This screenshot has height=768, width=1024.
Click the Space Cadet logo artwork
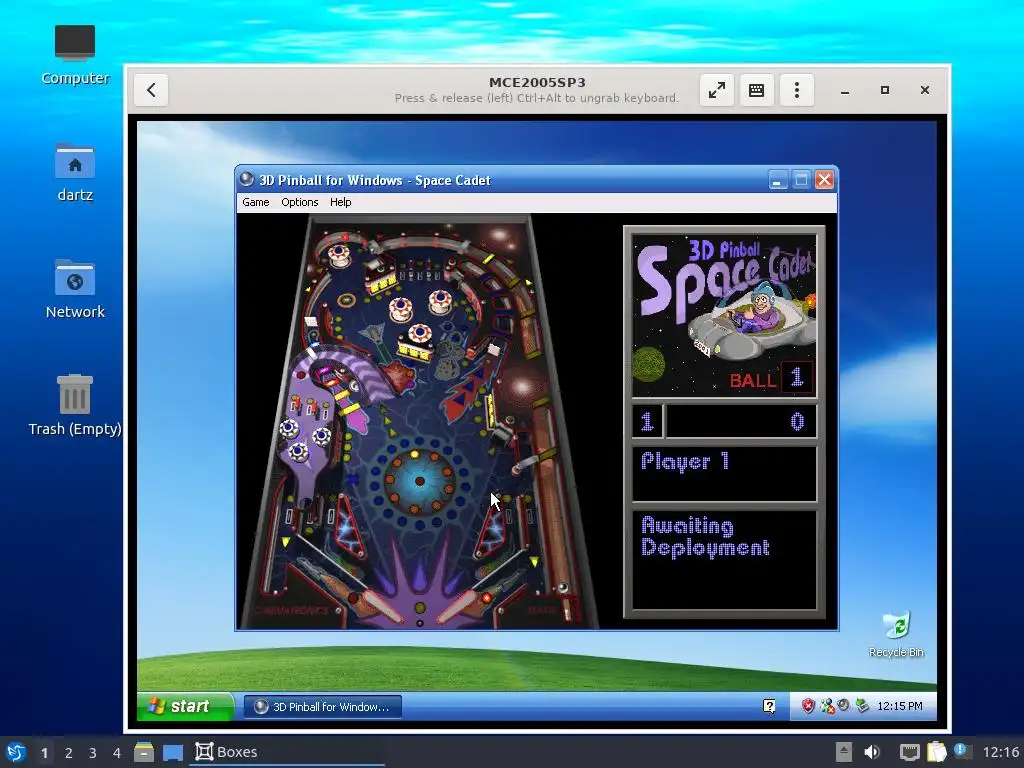point(724,315)
